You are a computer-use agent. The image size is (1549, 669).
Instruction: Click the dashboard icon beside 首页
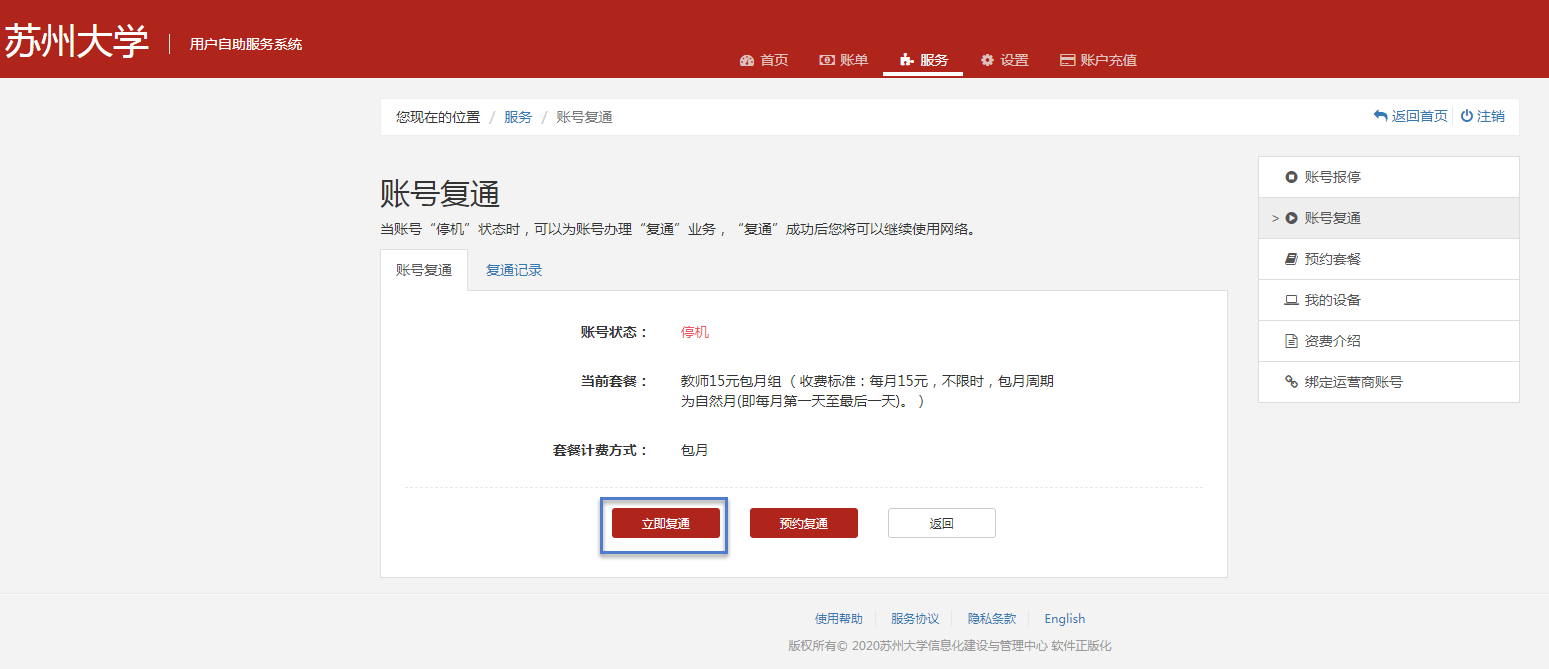coord(747,60)
